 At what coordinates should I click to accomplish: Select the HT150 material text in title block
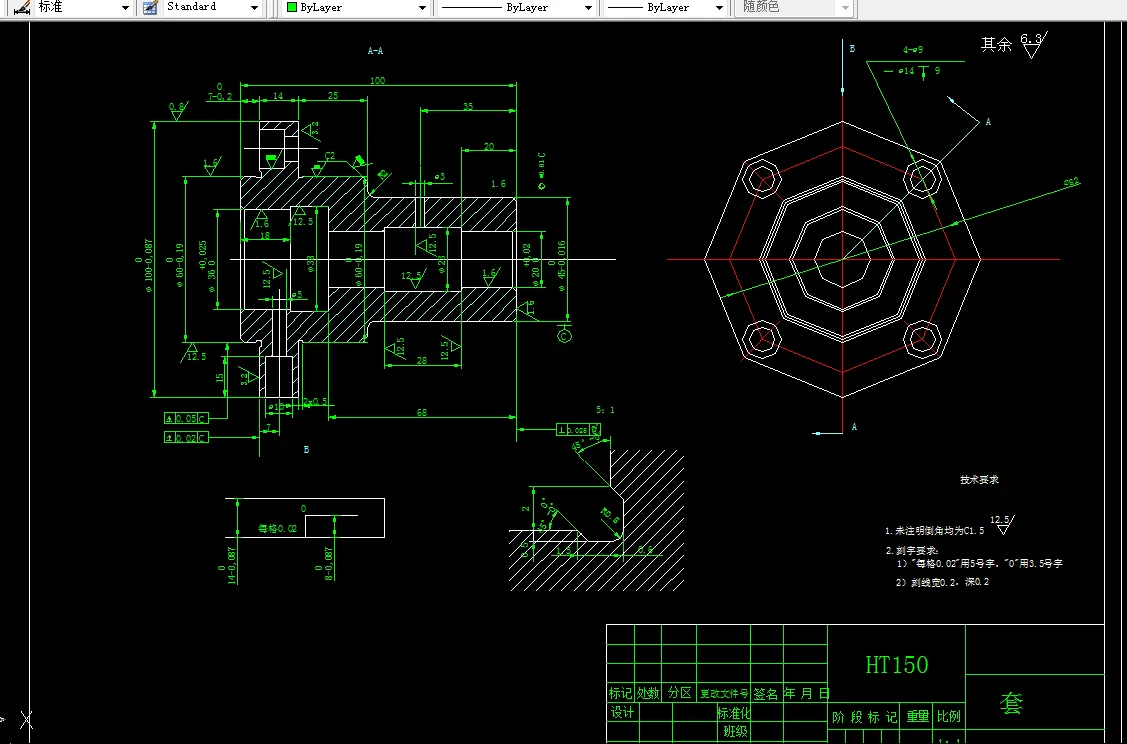(x=896, y=664)
